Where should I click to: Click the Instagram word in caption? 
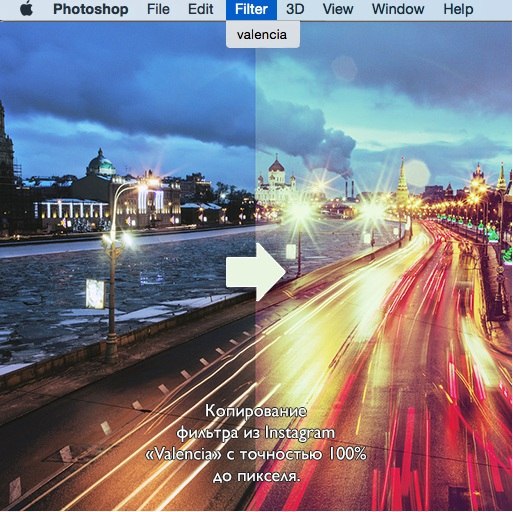pos(300,433)
